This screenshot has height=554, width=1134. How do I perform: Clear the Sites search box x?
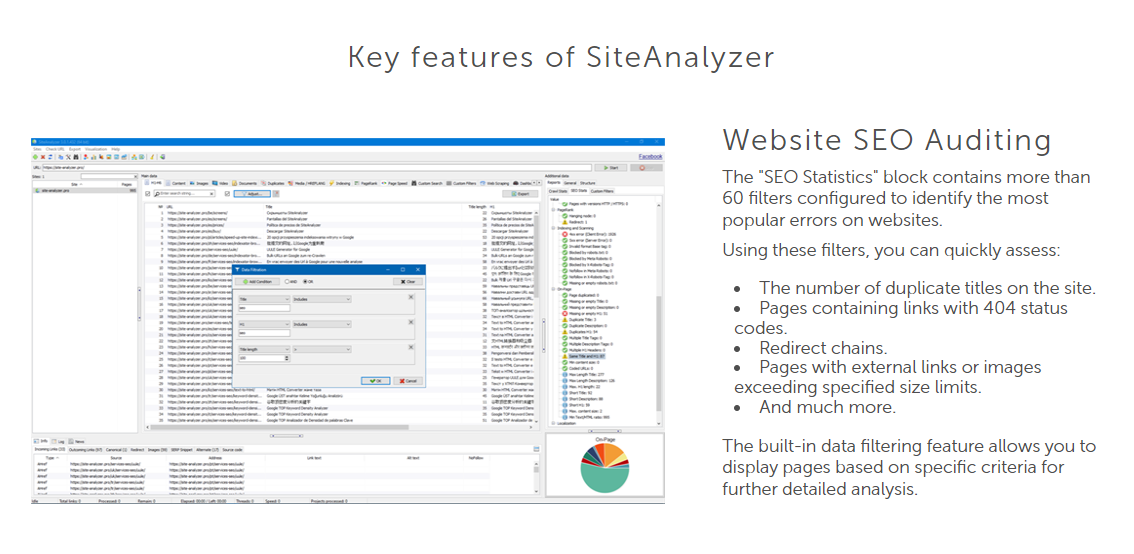click(136, 176)
